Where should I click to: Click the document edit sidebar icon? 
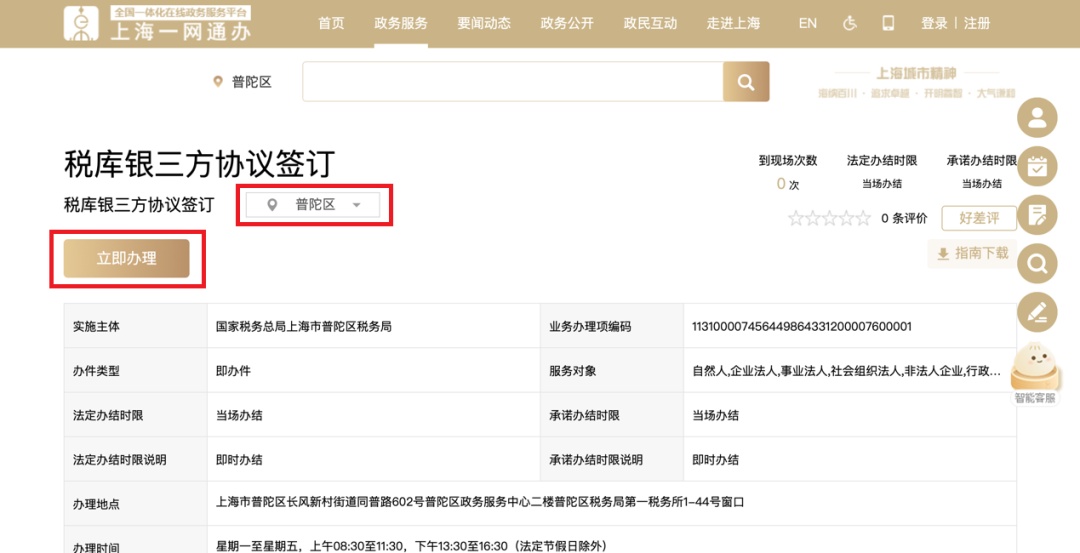tap(1037, 215)
